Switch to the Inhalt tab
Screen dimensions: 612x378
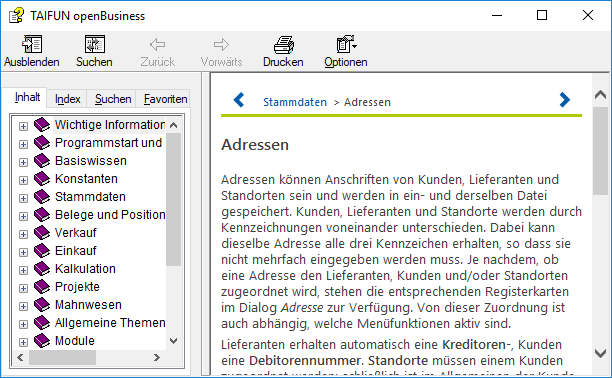pos(27,97)
